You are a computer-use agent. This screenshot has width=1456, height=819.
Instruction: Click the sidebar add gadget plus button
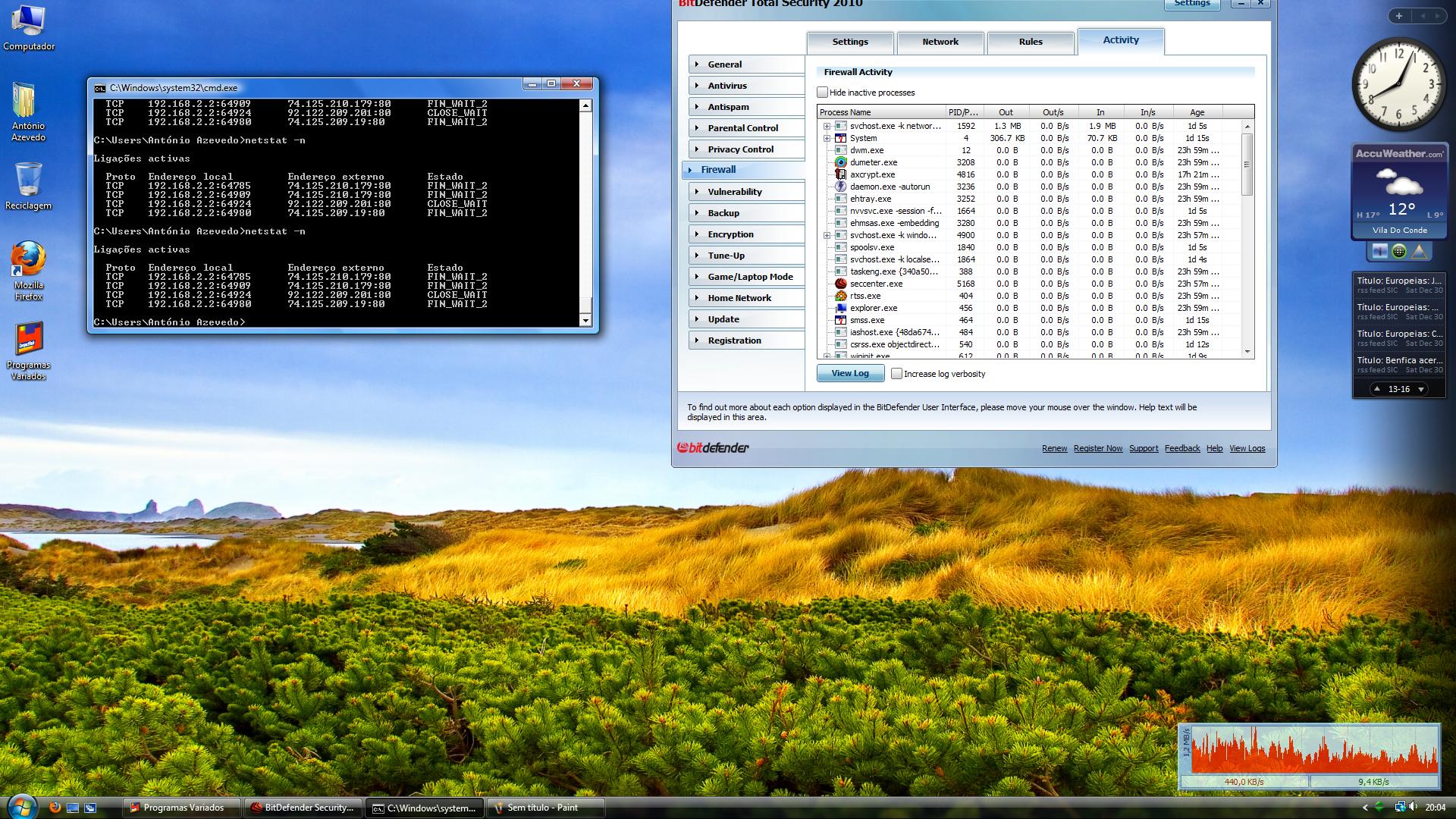point(1399,16)
